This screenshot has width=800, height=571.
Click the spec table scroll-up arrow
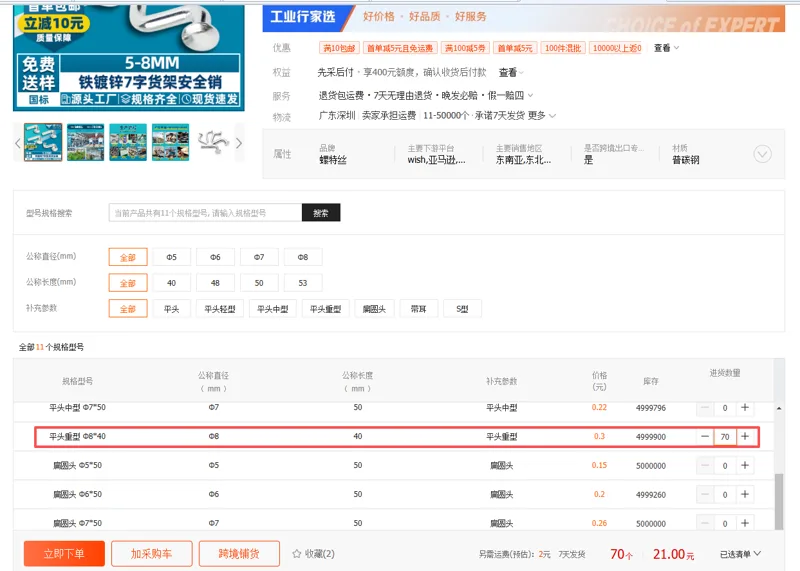point(779,408)
